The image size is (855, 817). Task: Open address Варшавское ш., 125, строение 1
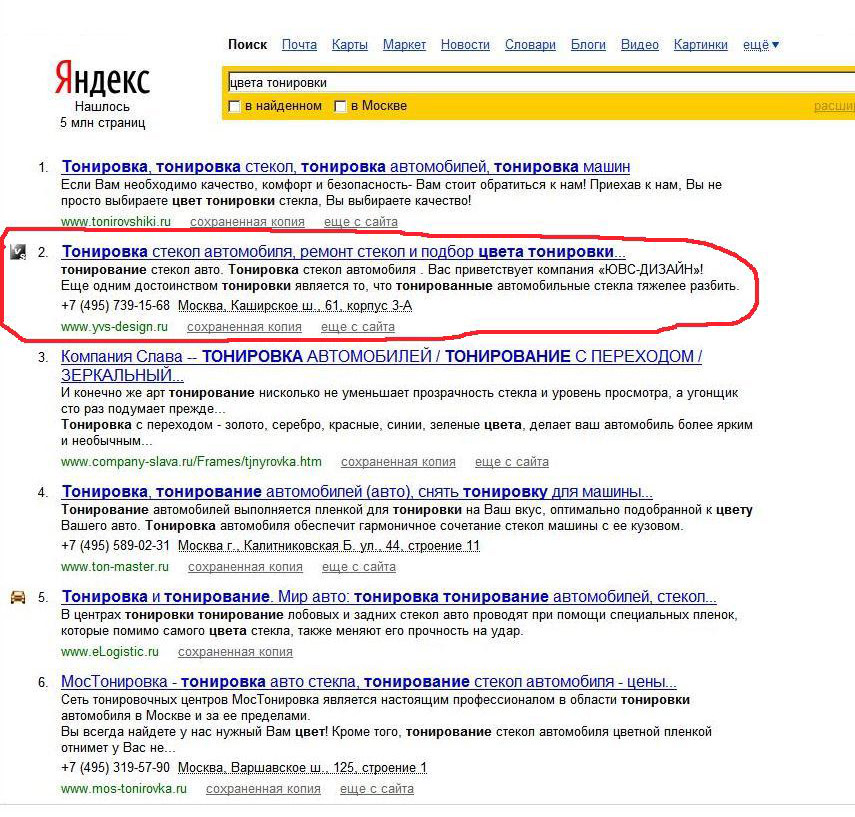[x=302, y=768]
